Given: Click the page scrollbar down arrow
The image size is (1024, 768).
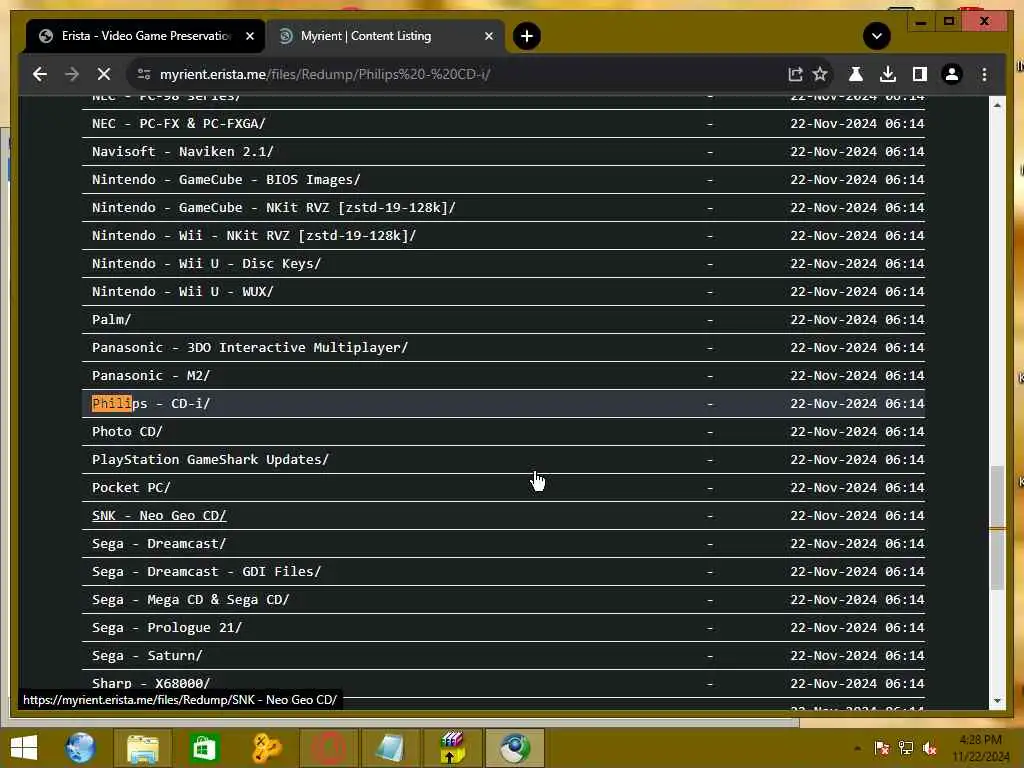Looking at the screenshot, I should click(x=997, y=701).
